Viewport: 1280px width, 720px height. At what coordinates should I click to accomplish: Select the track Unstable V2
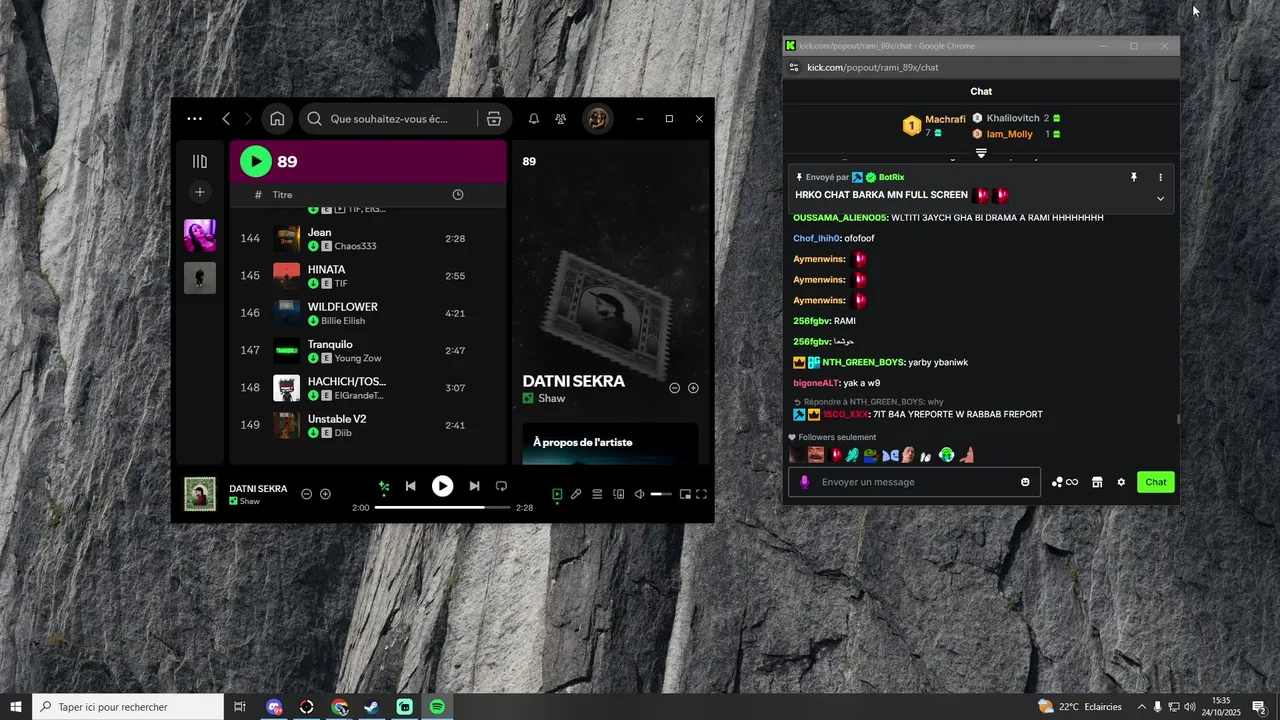tap(368, 425)
